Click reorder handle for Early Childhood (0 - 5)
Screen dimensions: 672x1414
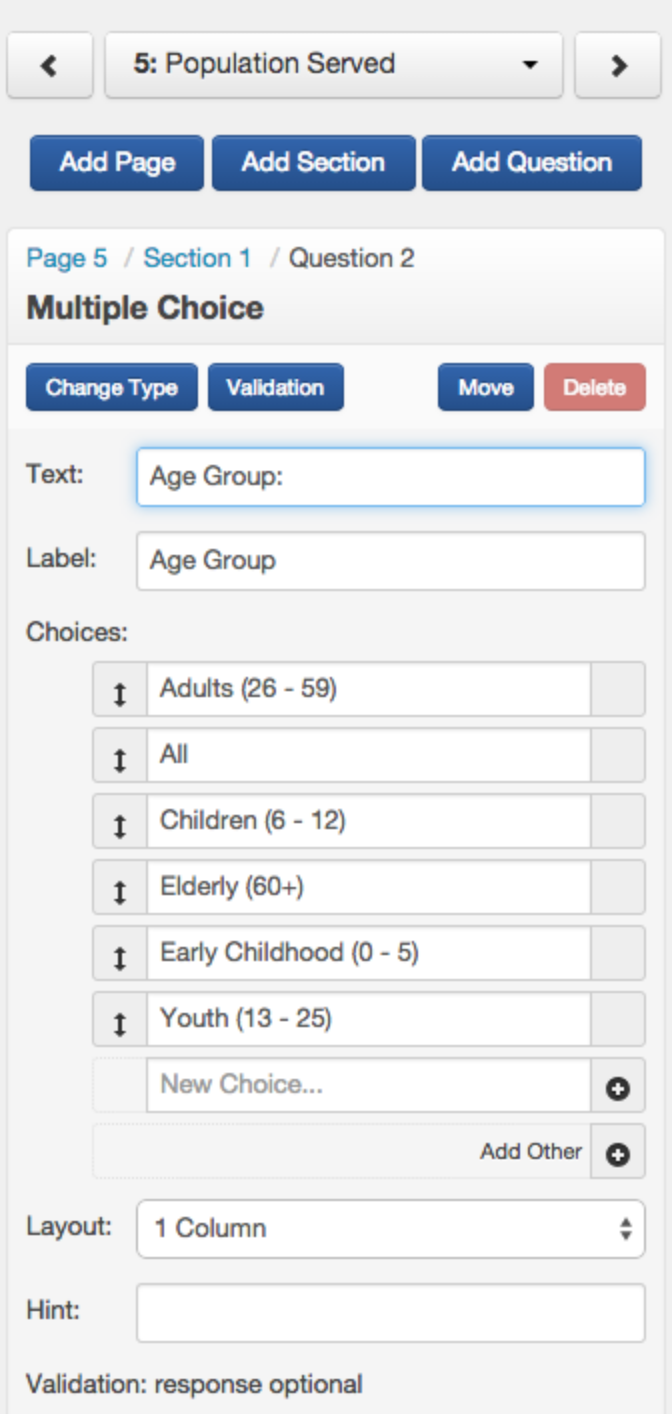[120, 953]
